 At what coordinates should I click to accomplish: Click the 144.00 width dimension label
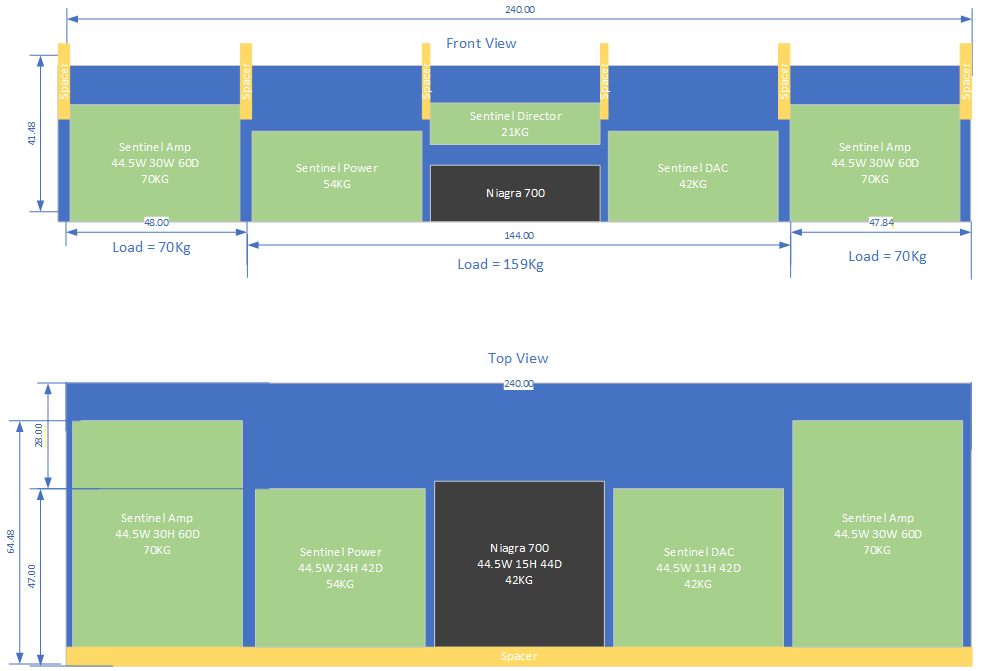point(519,235)
